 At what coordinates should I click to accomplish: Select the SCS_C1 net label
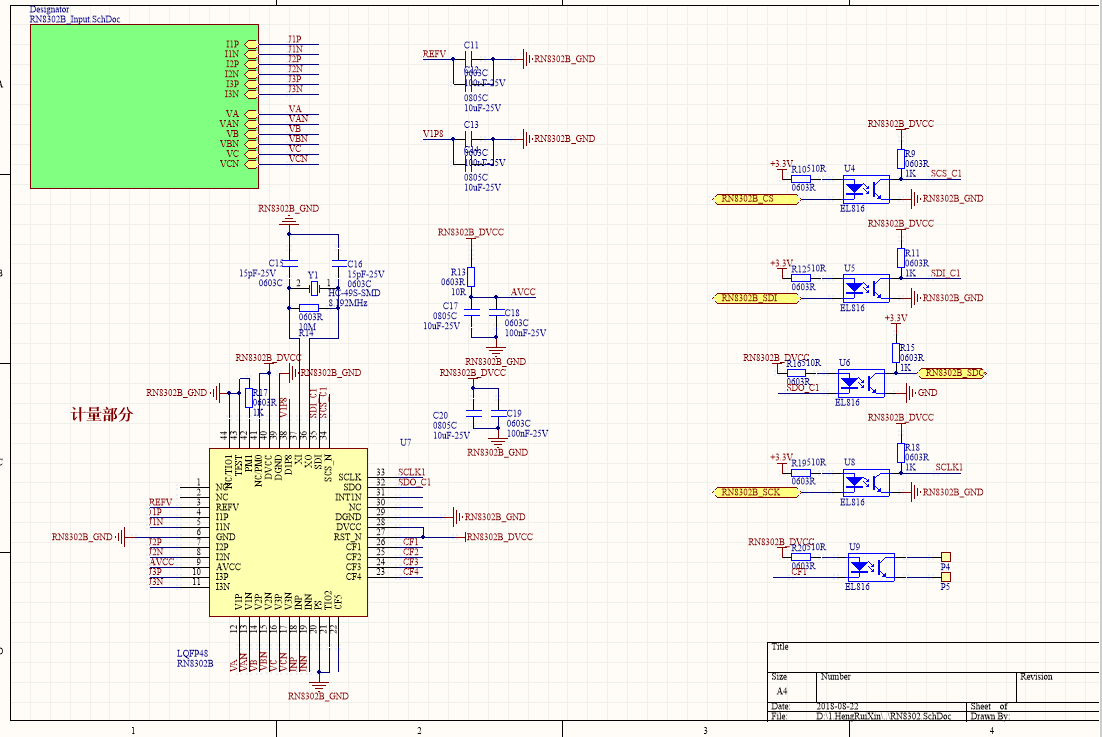click(x=946, y=174)
